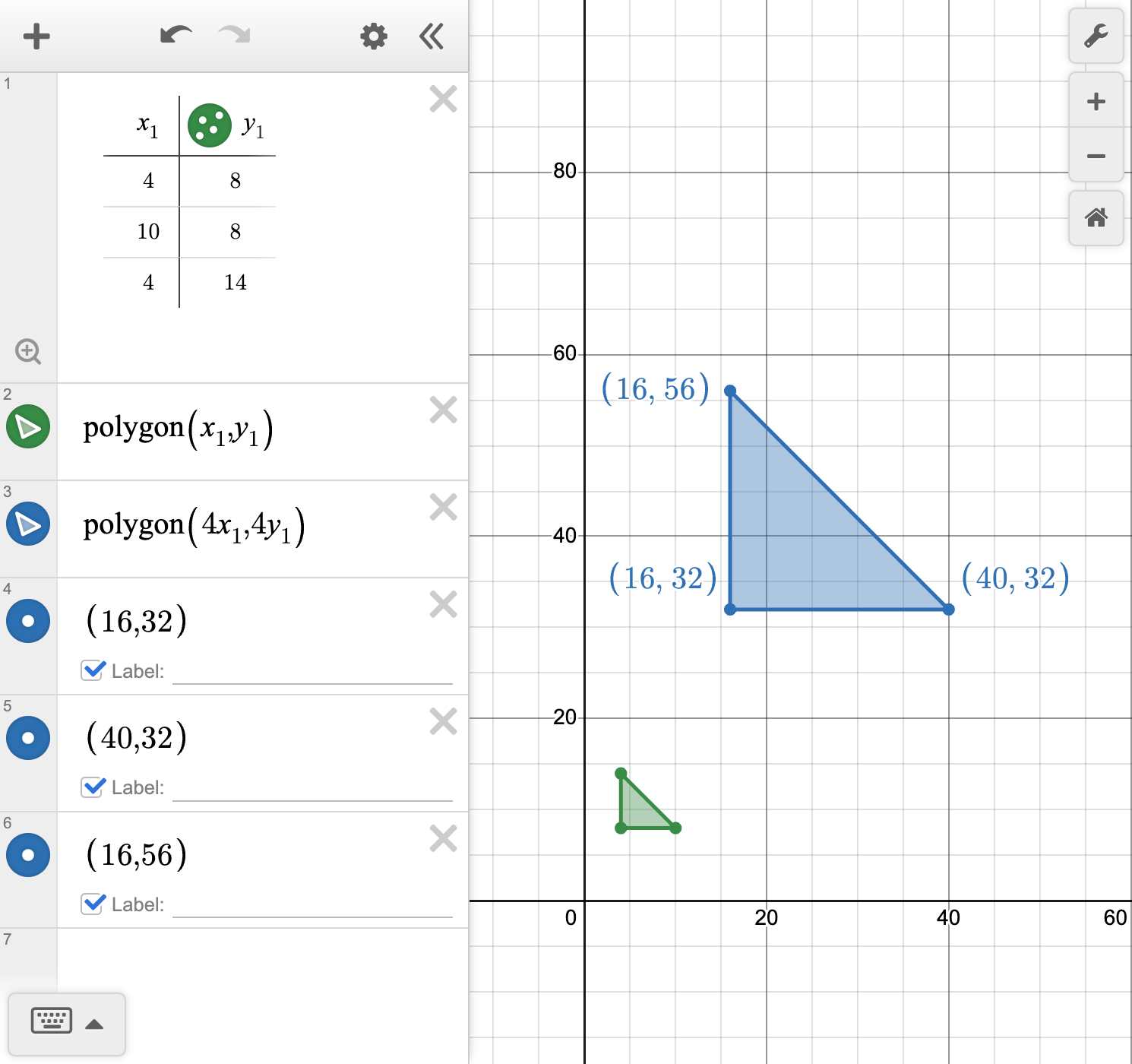Click the table zoom-fit magnifier in row 1
The height and width of the screenshot is (1064, 1132).
[x=29, y=352]
